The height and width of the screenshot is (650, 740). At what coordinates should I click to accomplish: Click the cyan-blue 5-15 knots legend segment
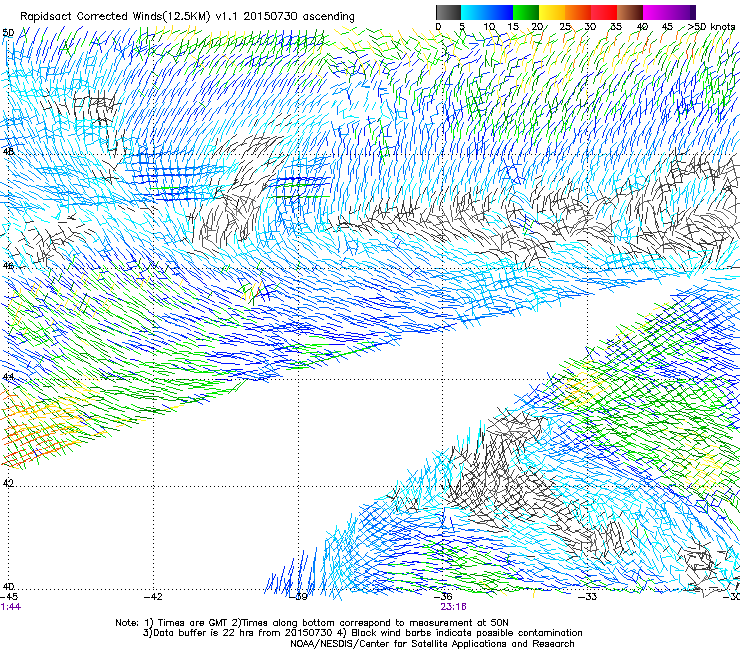[487, 12]
